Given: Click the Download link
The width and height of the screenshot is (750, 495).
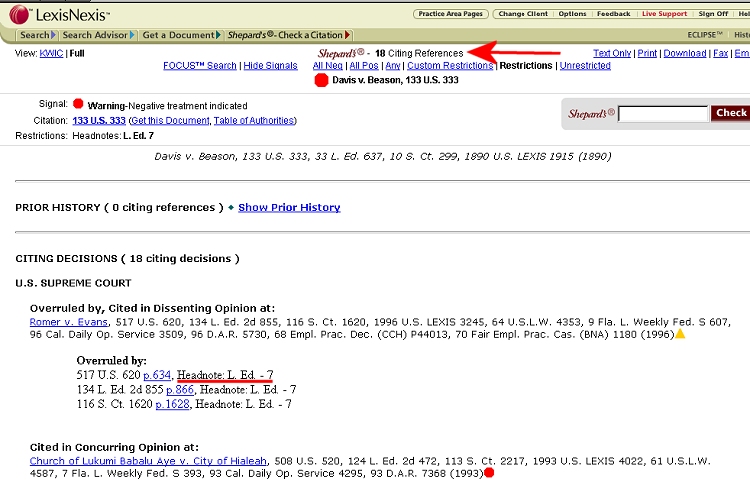Looking at the screenshot, I should (x=684, y=53).
